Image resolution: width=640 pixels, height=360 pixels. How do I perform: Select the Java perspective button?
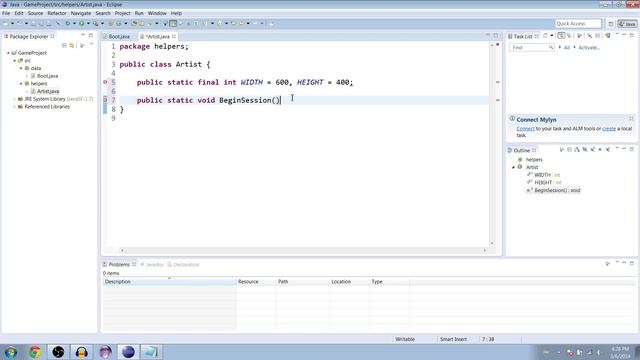[x=627, y=24]
